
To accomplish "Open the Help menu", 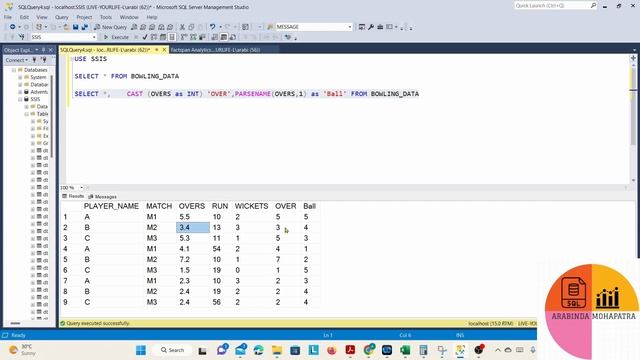I will point(152,17).
